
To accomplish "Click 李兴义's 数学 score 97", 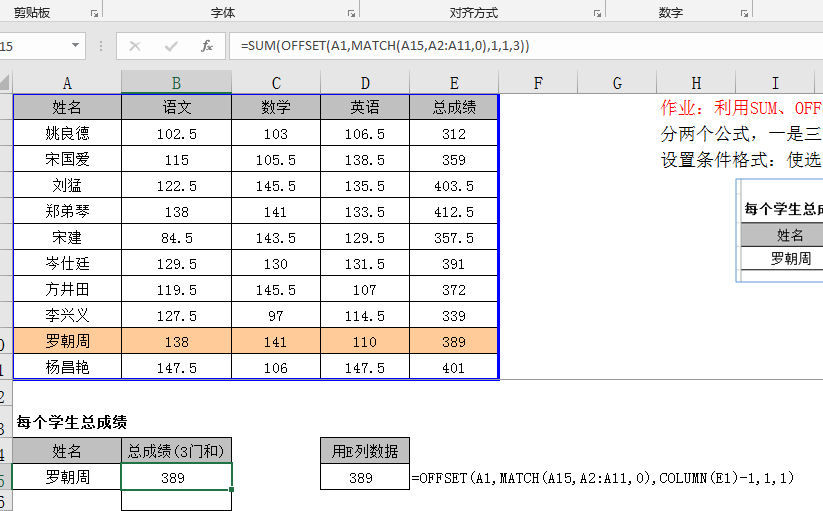I will point(276,315).
